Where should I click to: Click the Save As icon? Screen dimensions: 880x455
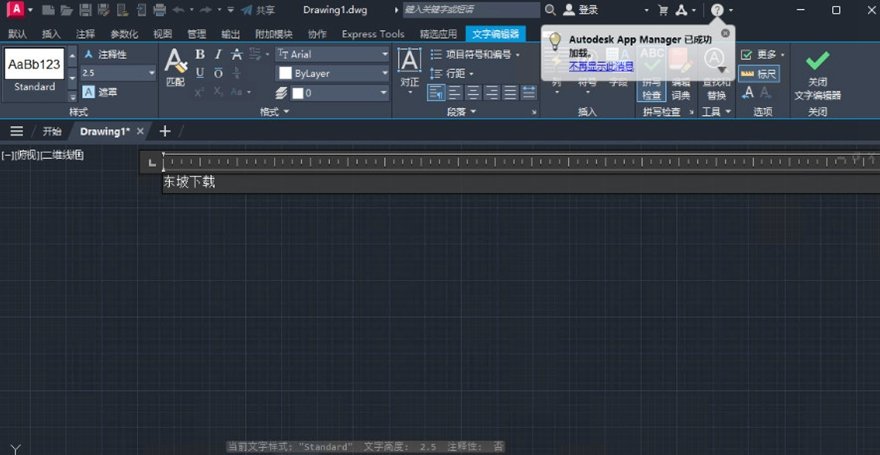point(103,10)
